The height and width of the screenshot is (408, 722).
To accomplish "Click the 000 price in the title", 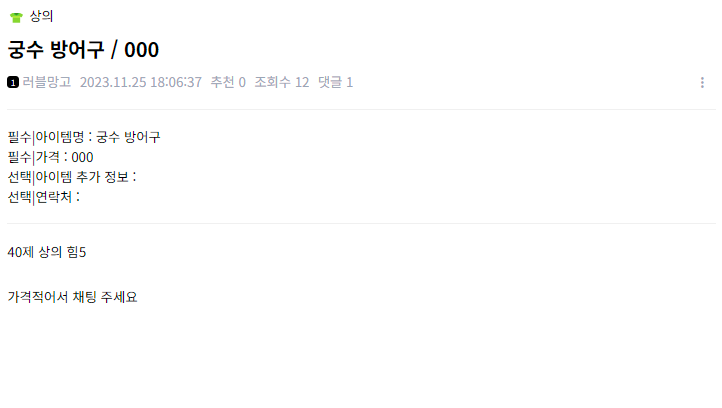I will tap(141, 50).
